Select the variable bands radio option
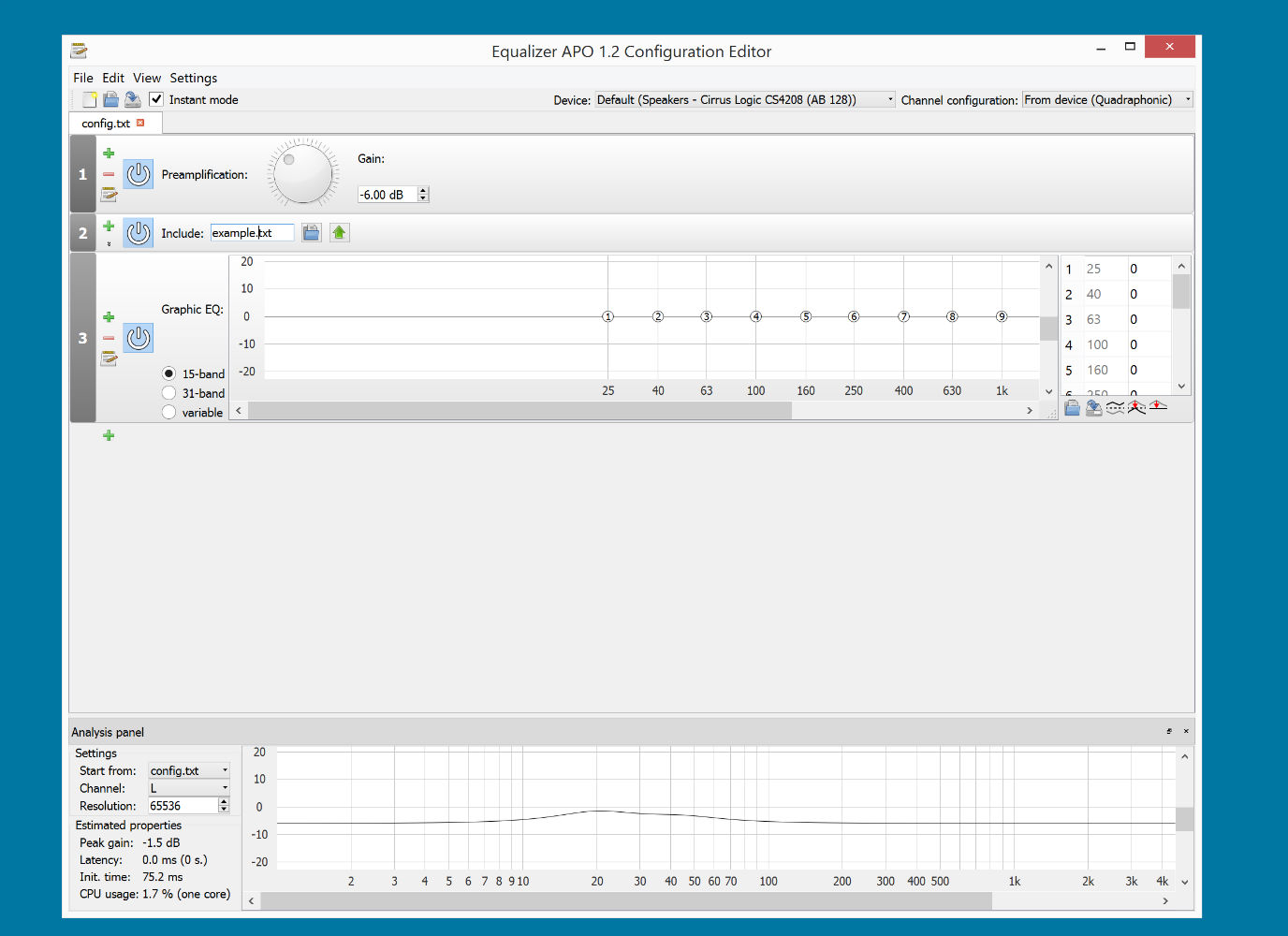 point(169,412)
